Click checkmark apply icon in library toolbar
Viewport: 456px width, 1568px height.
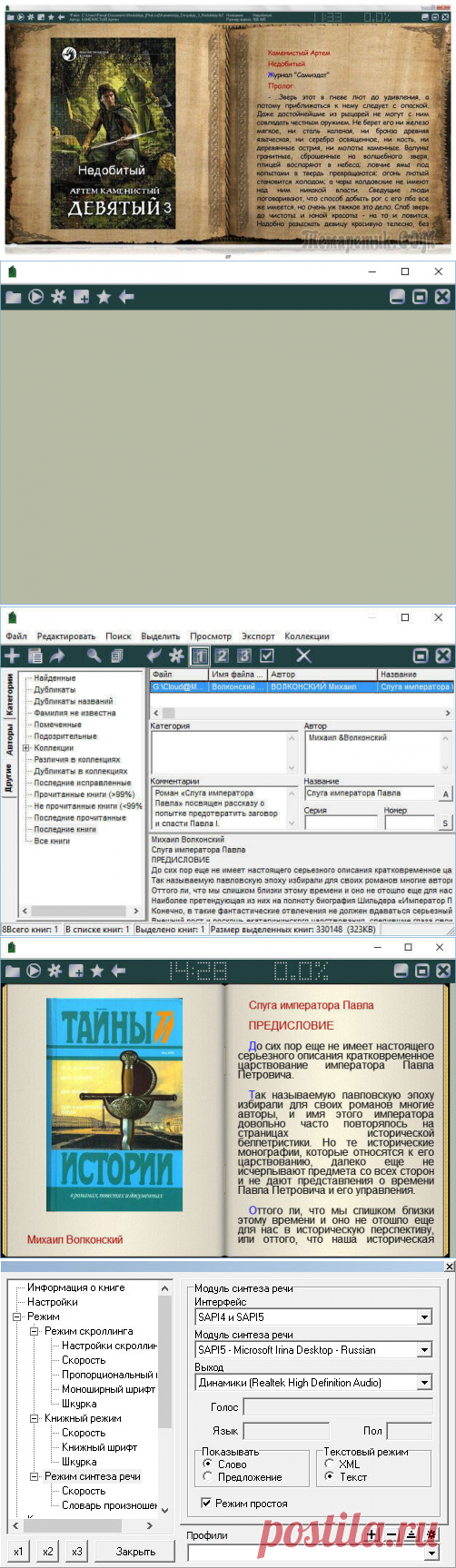[154, 655]
